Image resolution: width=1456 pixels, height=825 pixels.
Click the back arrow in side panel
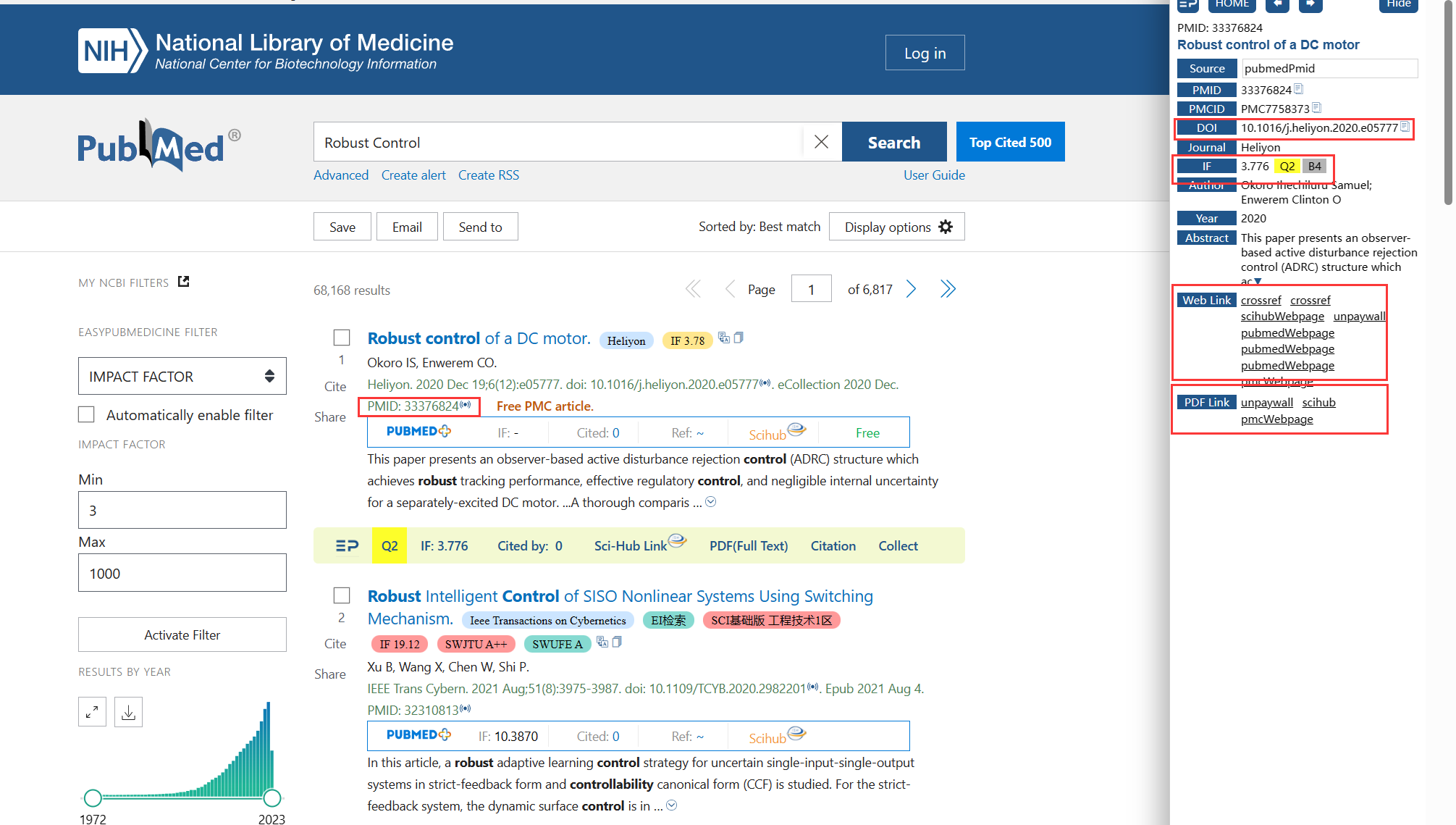click(1277, 4)
